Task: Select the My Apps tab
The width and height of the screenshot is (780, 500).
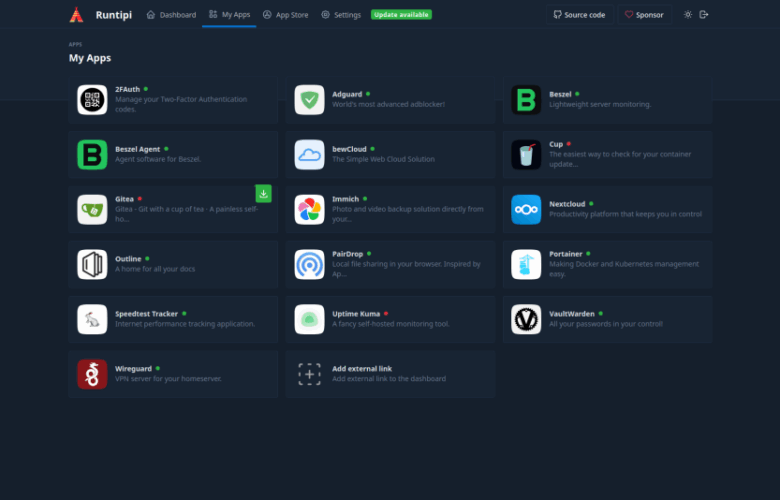Action: [229, 14]
